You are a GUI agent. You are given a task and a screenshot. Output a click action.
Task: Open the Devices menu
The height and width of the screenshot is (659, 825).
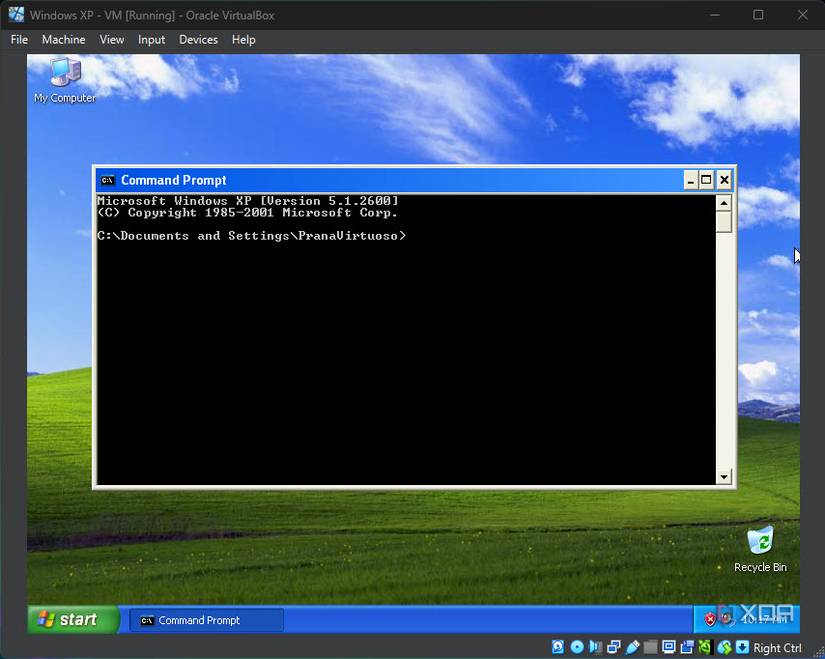[x=198, y=39]
